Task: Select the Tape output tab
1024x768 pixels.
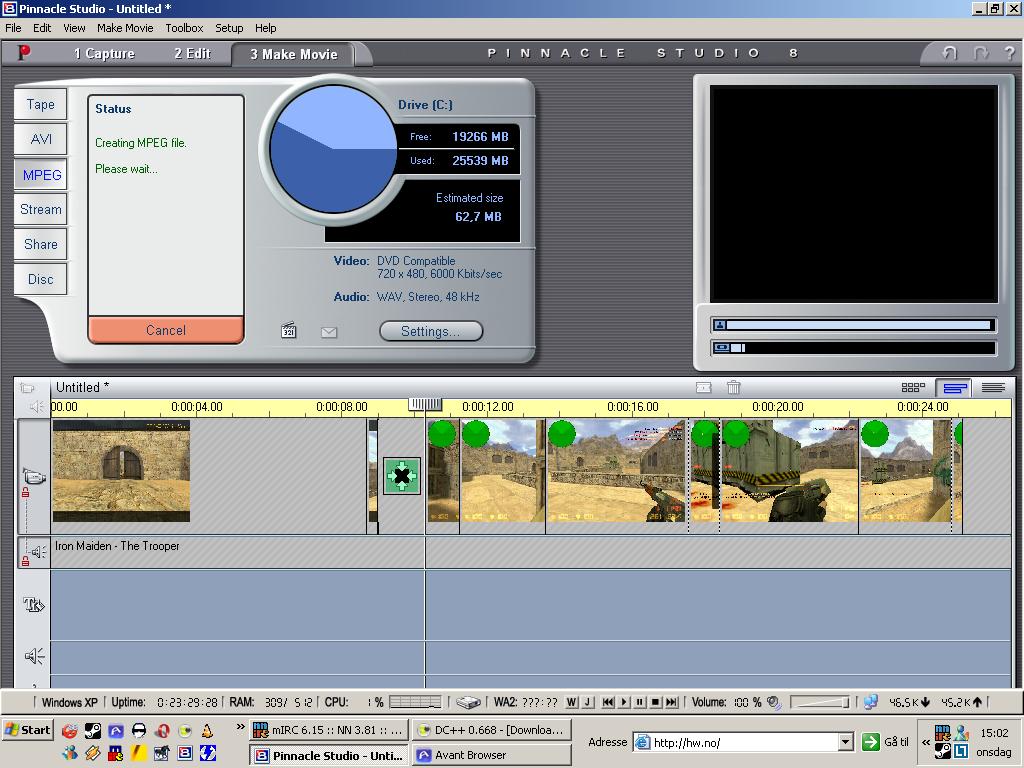Action: (40, 104)
